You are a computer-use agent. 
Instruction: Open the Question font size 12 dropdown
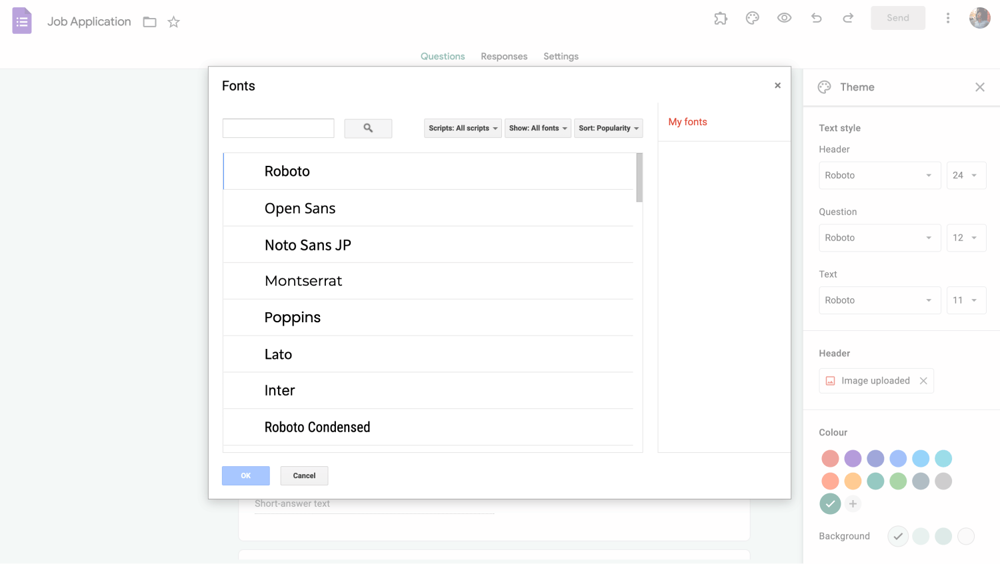coord(966,238)
